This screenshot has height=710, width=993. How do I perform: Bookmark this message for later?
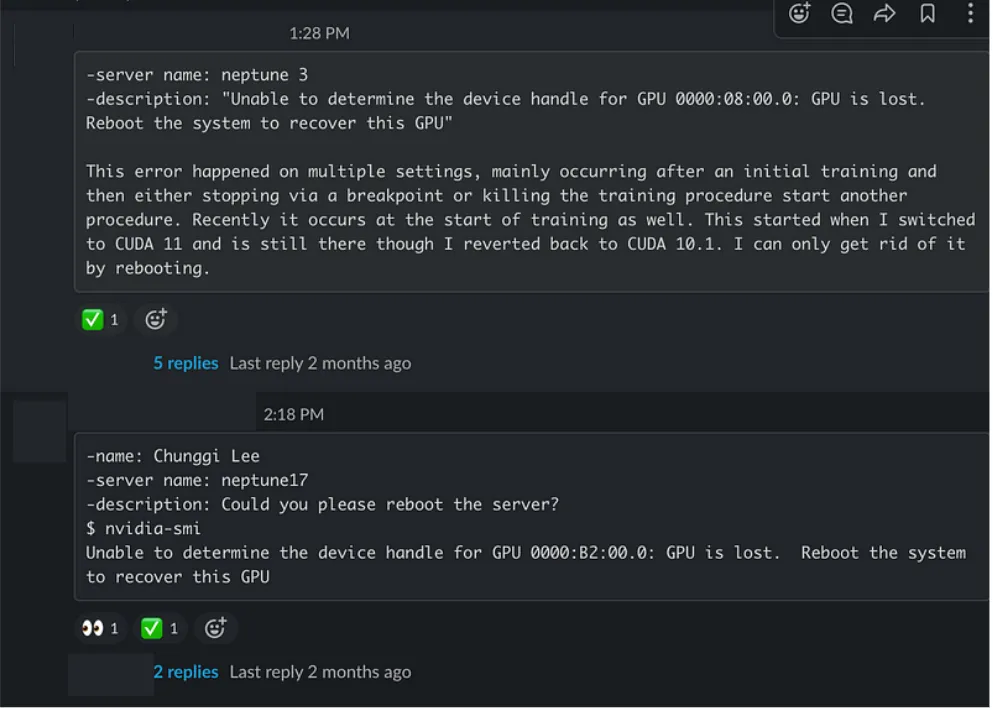(928, 13)
